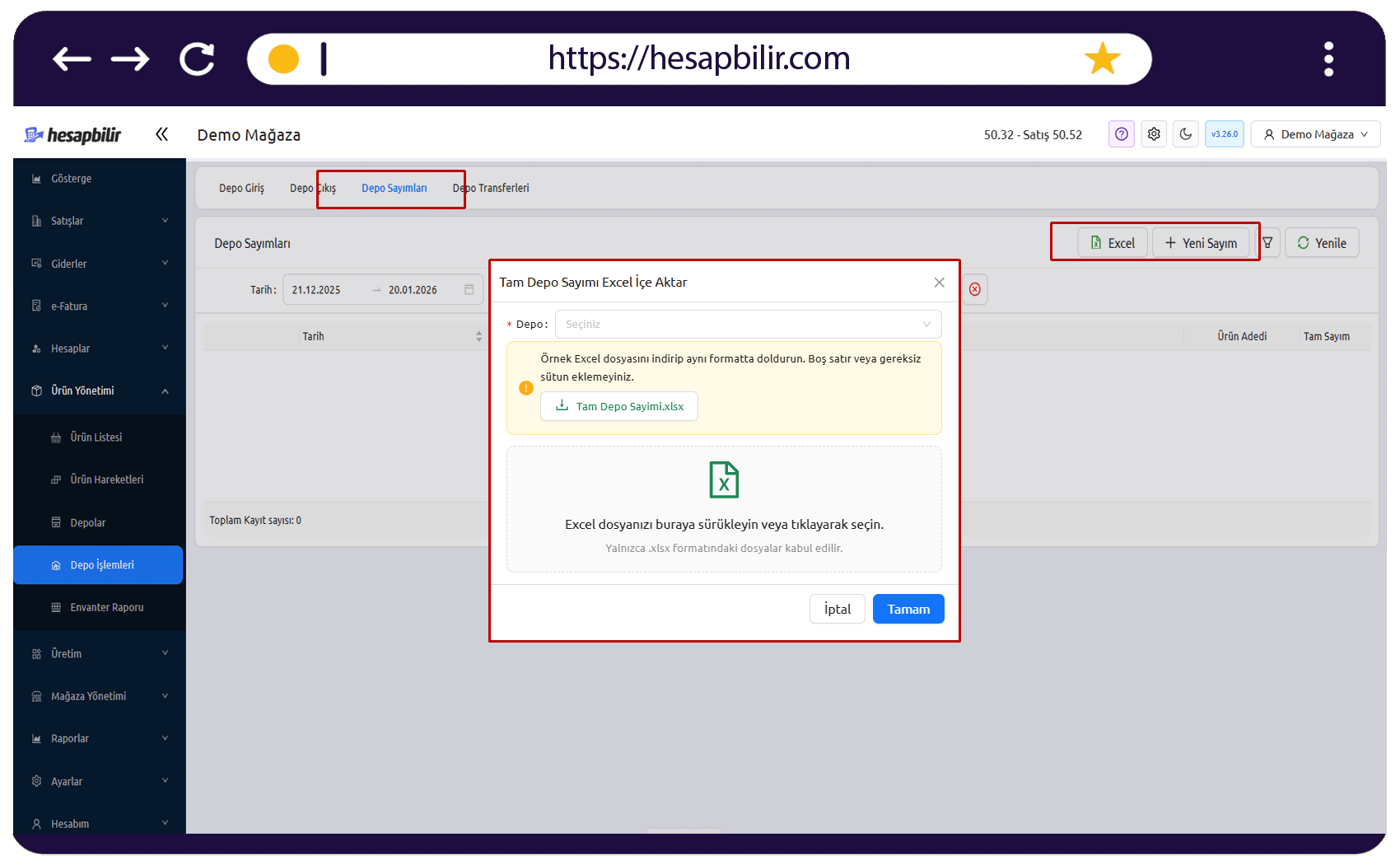Open the settings gear in the header

tap(1154, 133)
